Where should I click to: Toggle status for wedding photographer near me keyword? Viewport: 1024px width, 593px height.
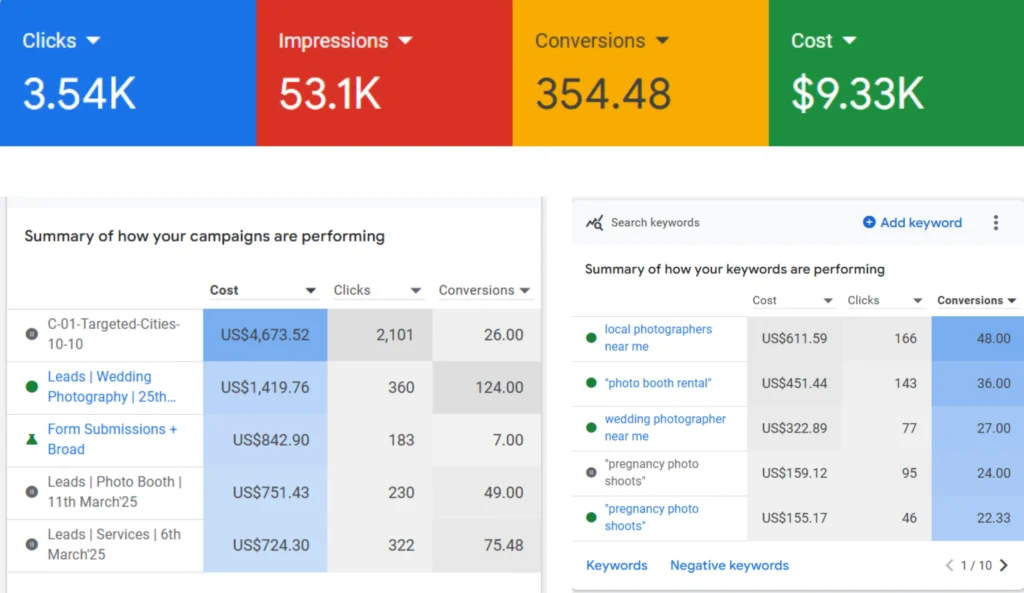tap(591, 428)
